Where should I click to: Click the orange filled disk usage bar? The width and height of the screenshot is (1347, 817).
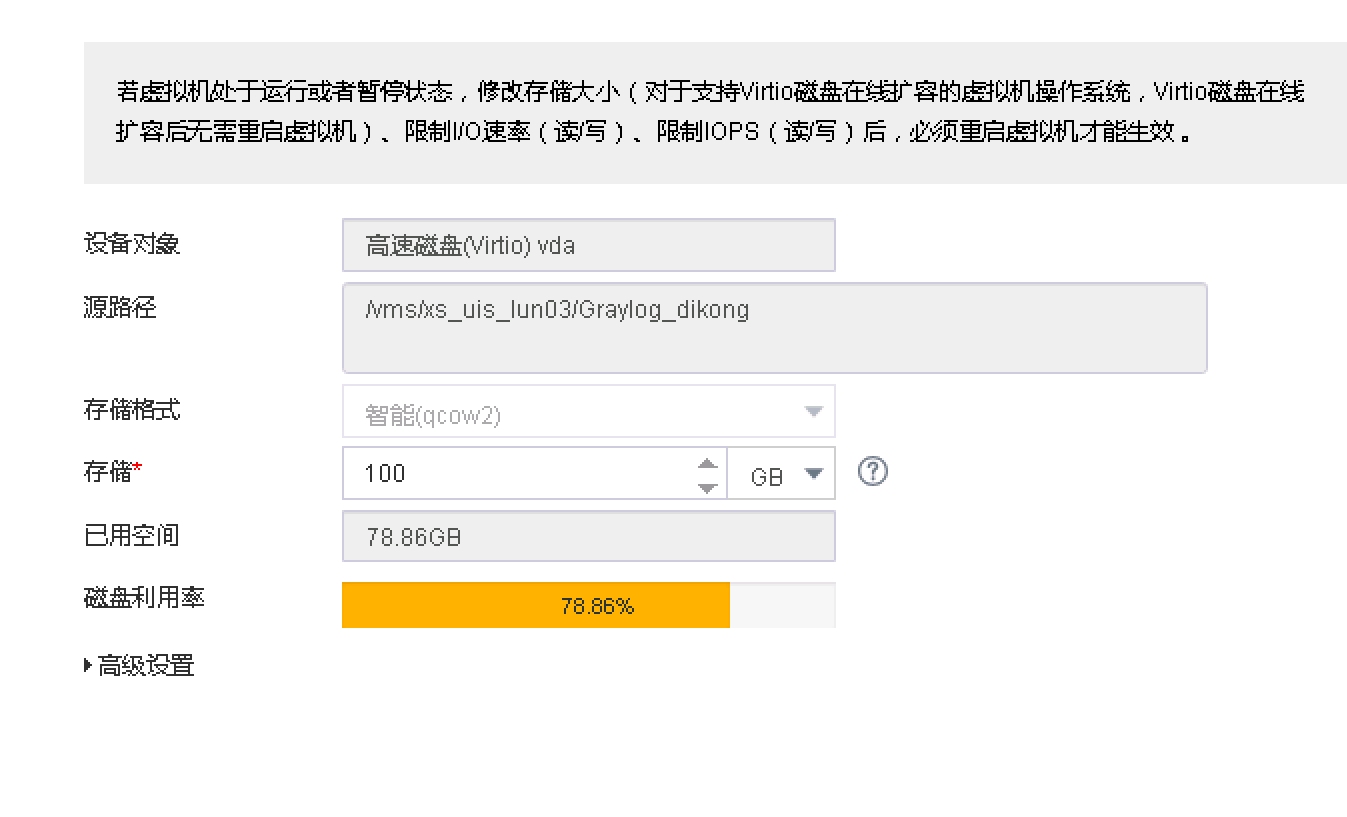535,606
